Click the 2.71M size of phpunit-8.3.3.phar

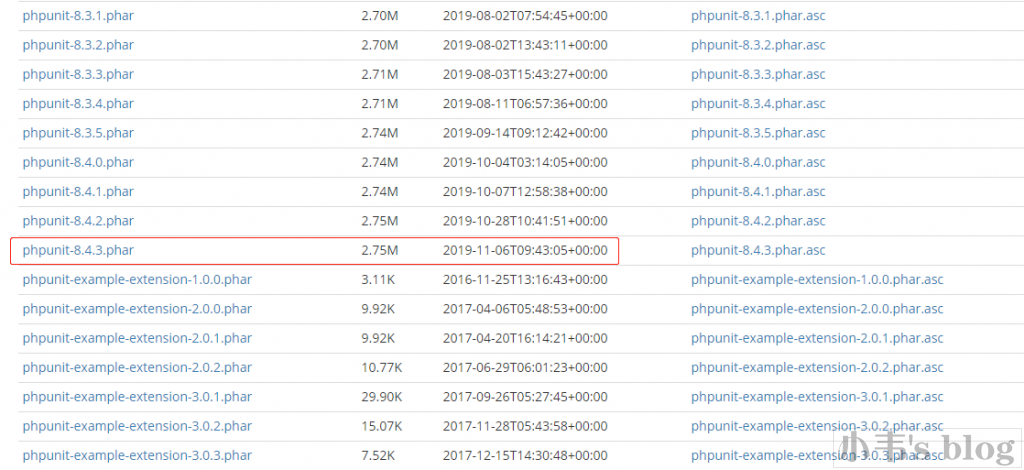tap(379, 74)
